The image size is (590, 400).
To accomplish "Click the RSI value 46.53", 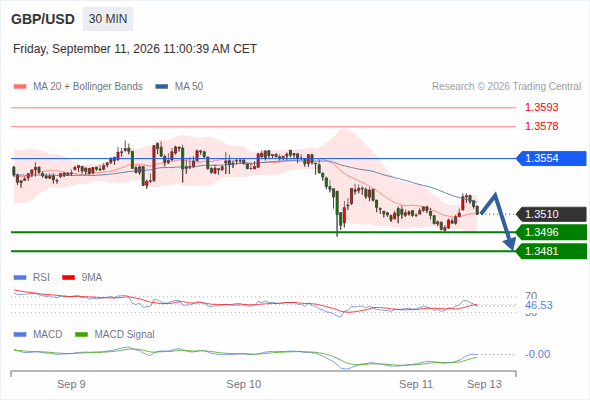I will coord(539,305).
